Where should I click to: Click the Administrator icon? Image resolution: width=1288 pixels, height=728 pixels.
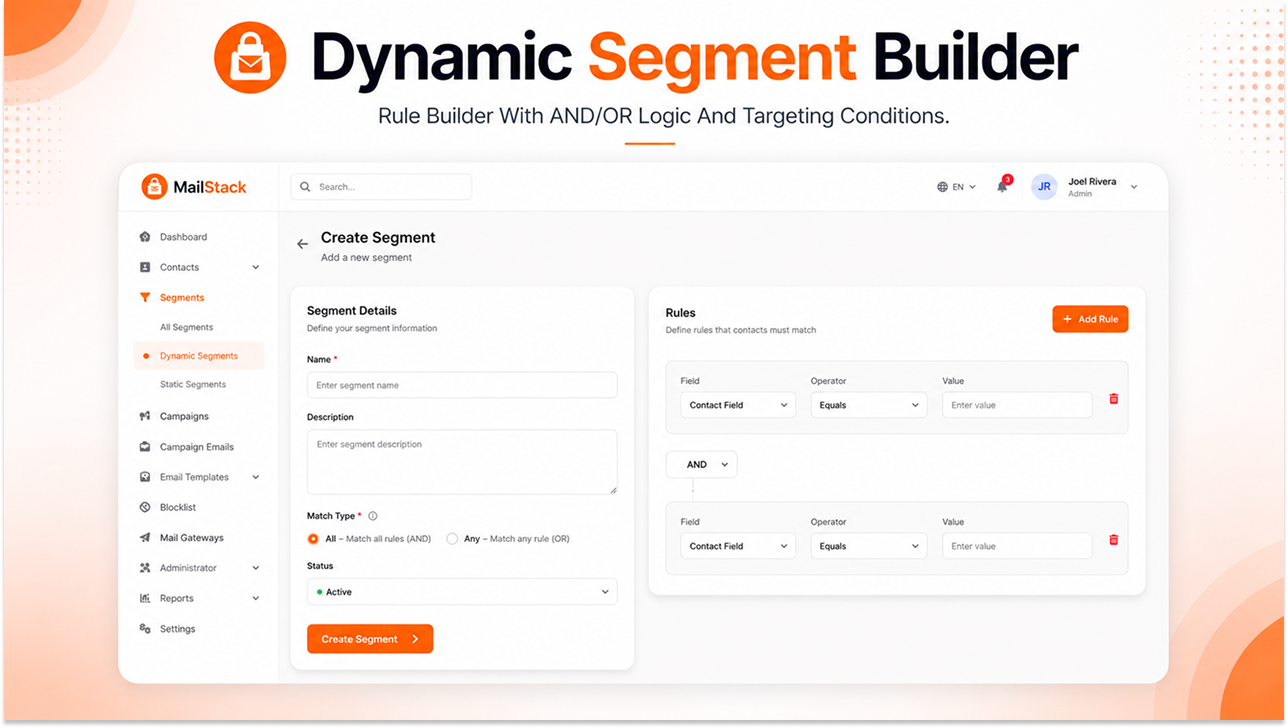[x=145, y=568]
